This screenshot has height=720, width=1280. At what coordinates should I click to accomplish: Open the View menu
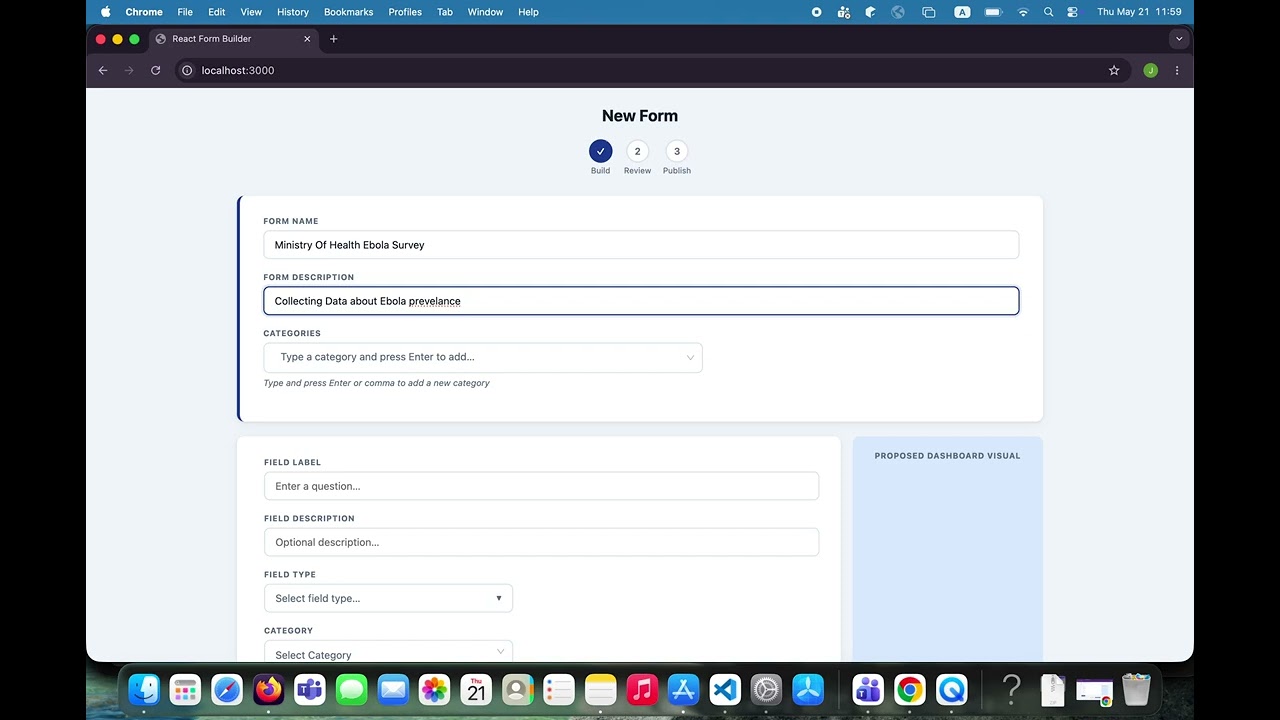[251, 12]
